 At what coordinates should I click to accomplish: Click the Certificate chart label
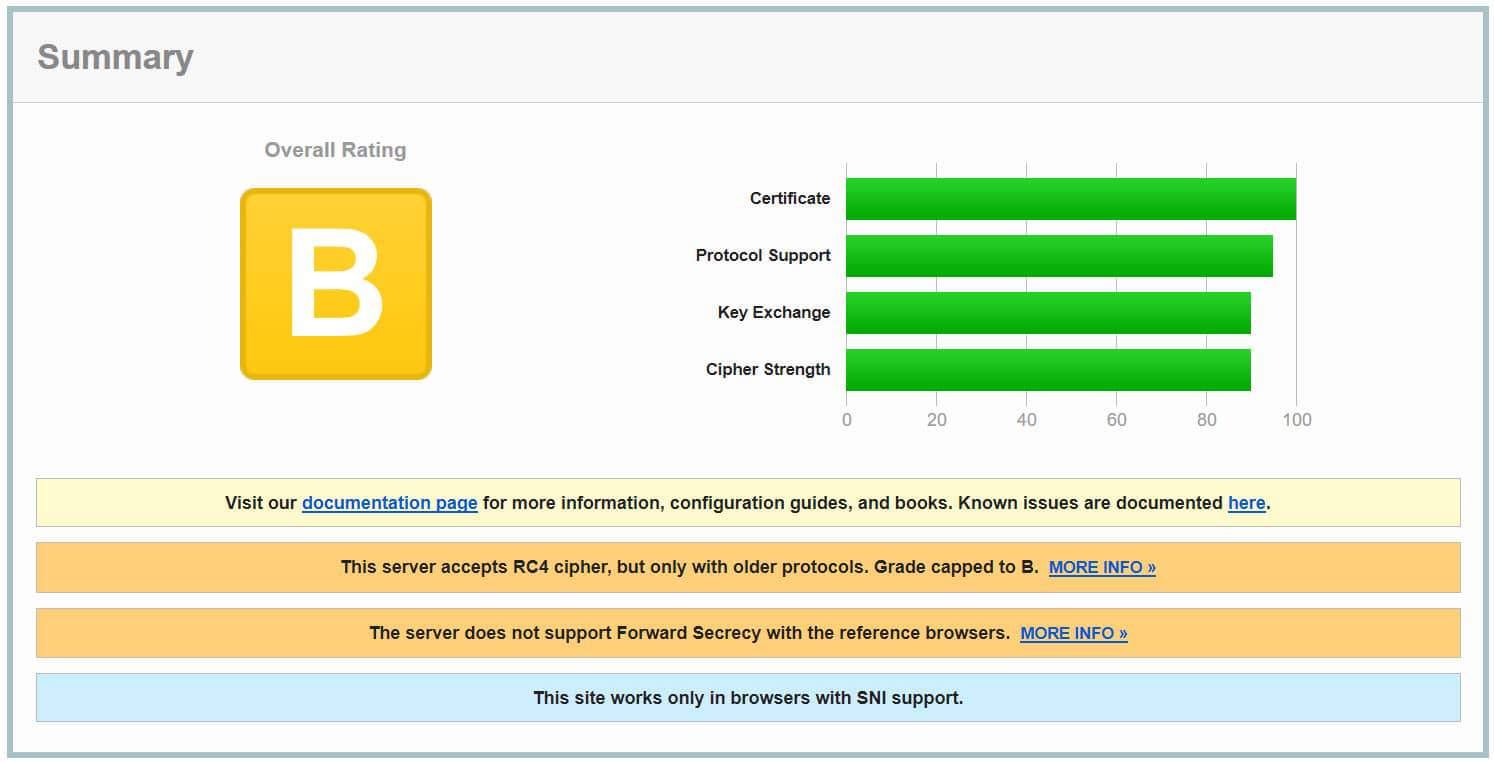[x=790, y=198]
